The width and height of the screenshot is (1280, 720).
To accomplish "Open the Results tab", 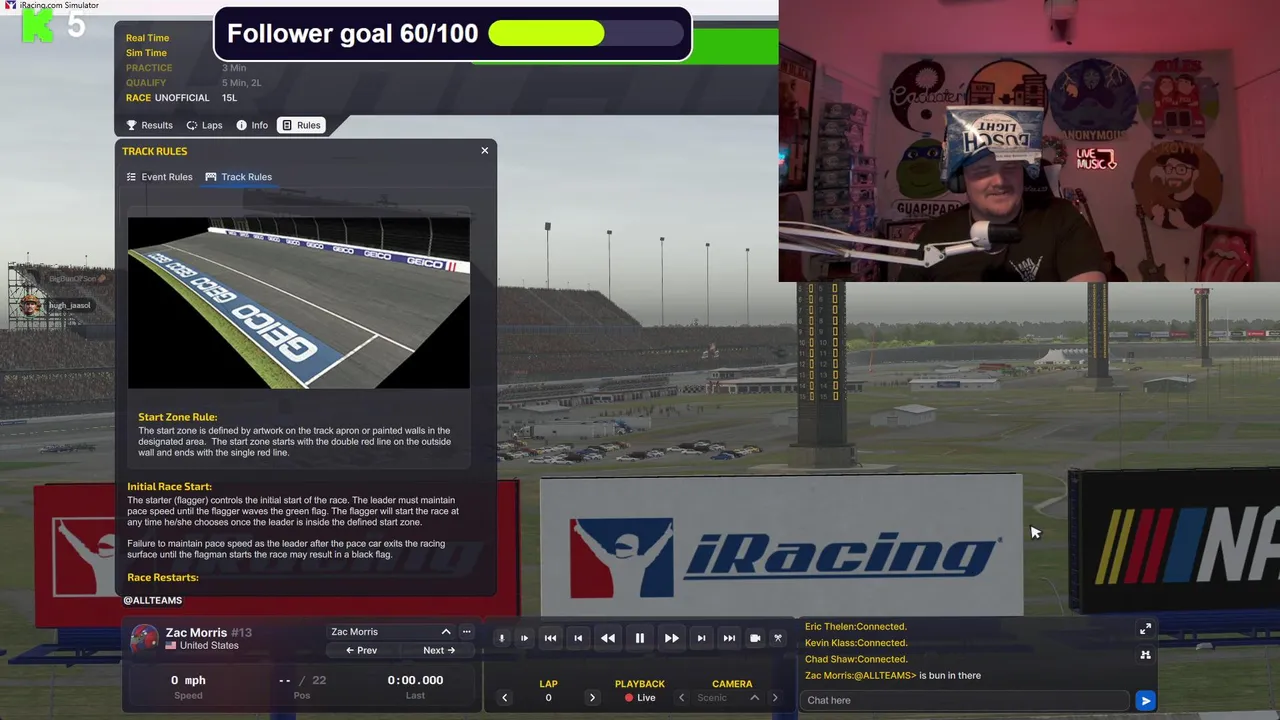I will 149,125.
